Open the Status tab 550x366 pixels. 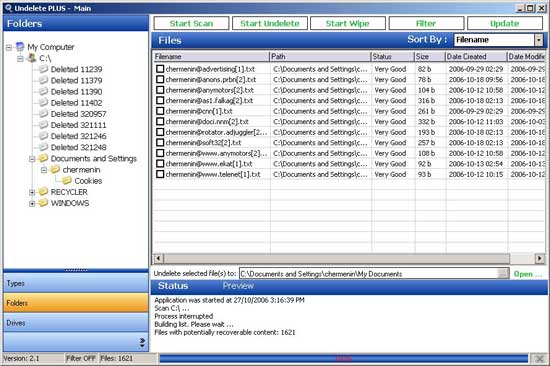(173, 286)
